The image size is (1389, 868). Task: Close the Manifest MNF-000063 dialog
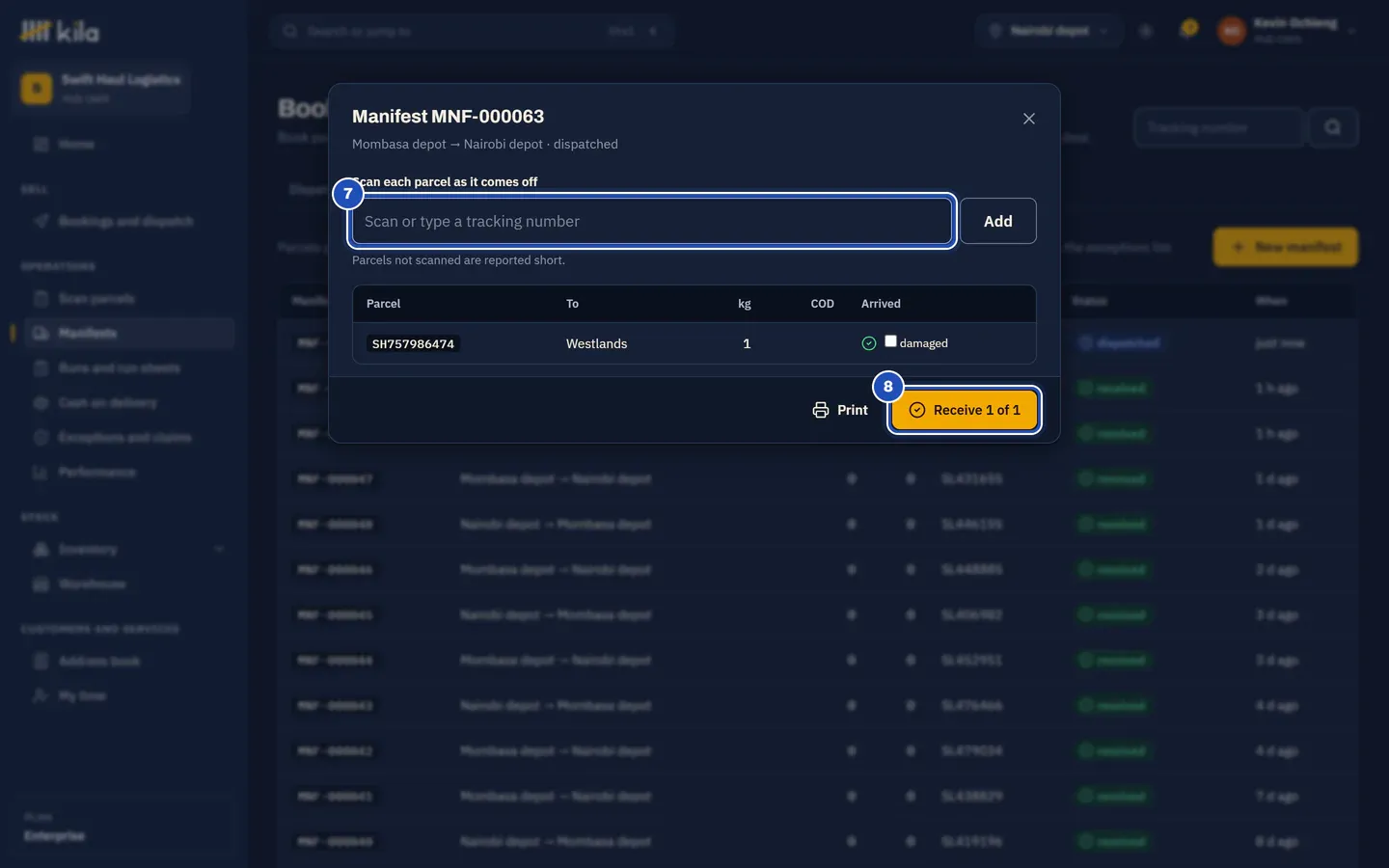pos(1029,119)
